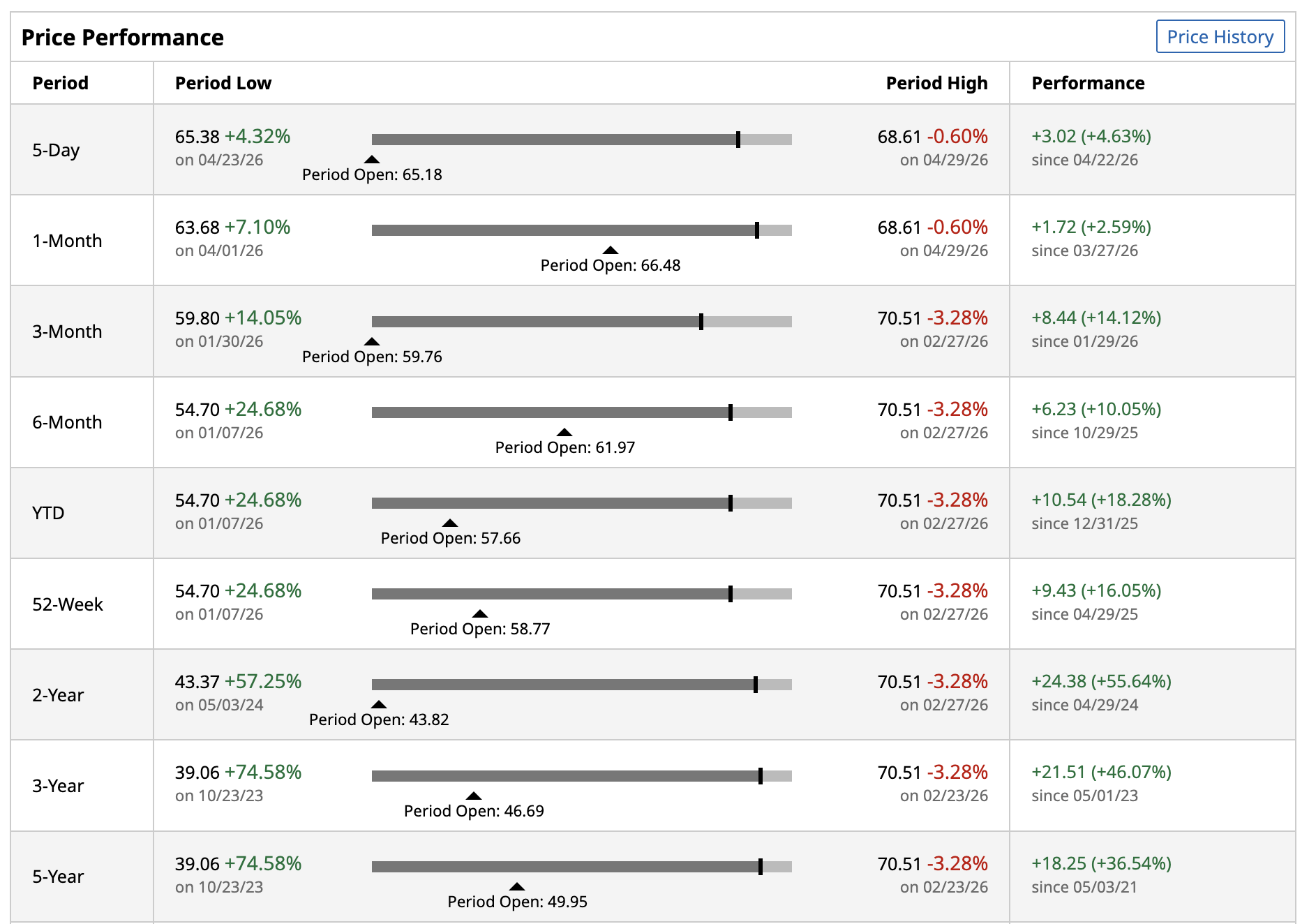Click the 6-Month period high value 70.51

[x=899, y=410]
